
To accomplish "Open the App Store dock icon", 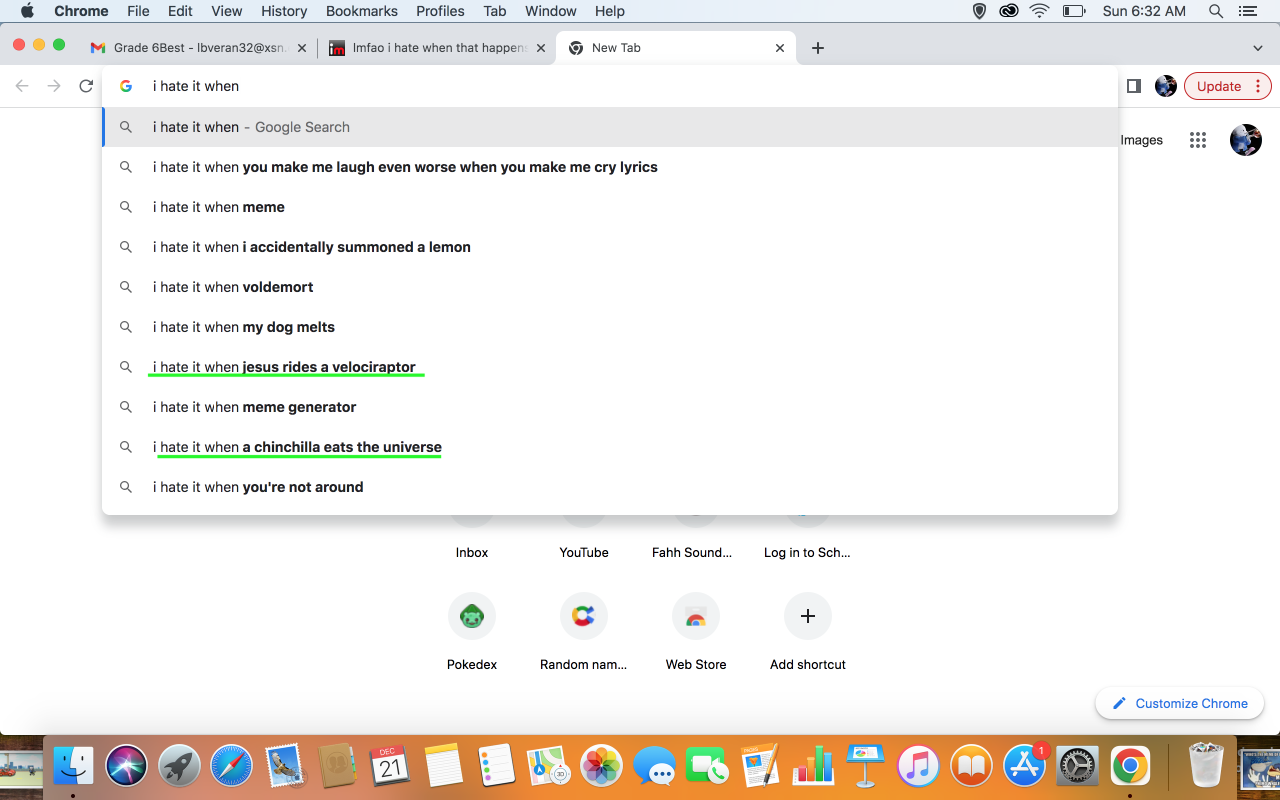I will 1024,767.
